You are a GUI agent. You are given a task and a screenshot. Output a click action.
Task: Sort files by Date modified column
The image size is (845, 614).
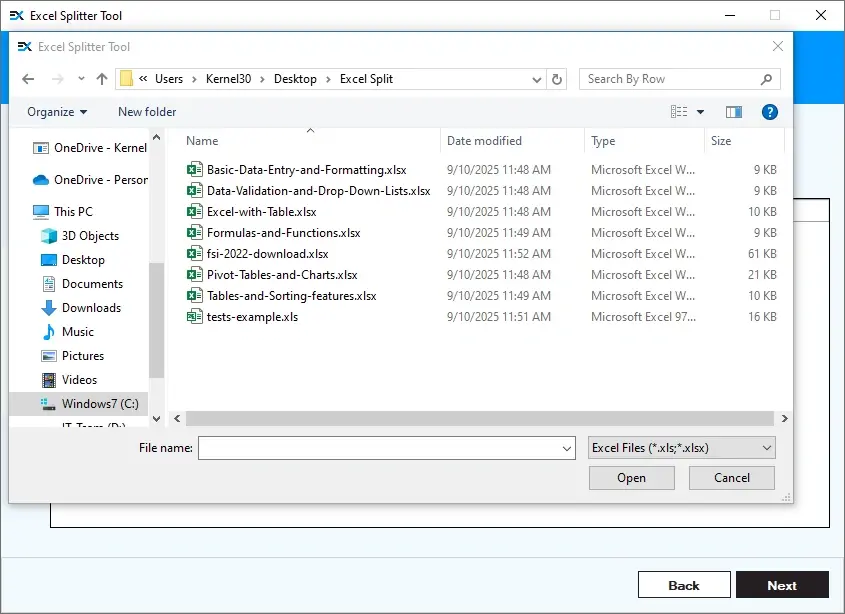click(x=484, y=141)
